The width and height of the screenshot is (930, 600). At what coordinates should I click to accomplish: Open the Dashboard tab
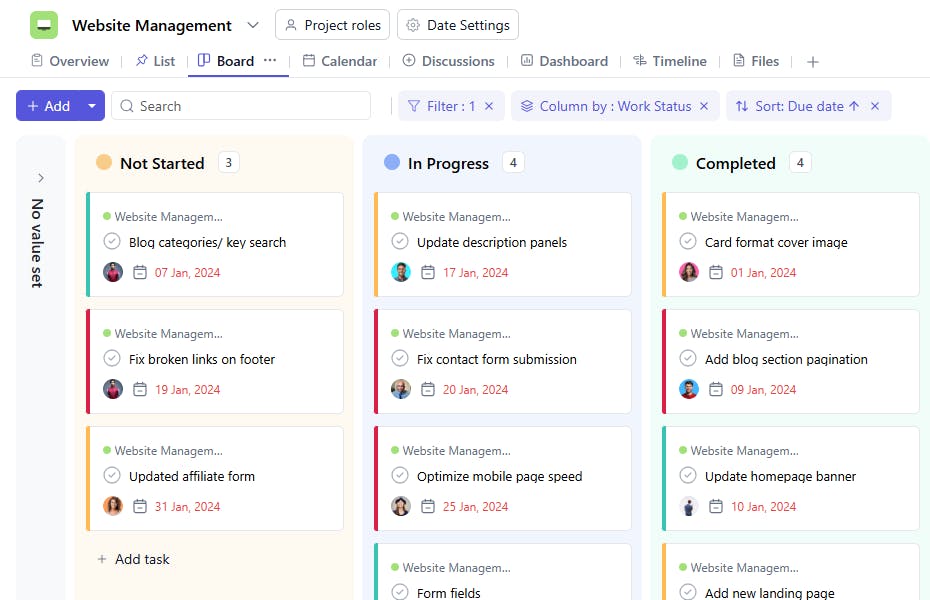click(564, 61)
